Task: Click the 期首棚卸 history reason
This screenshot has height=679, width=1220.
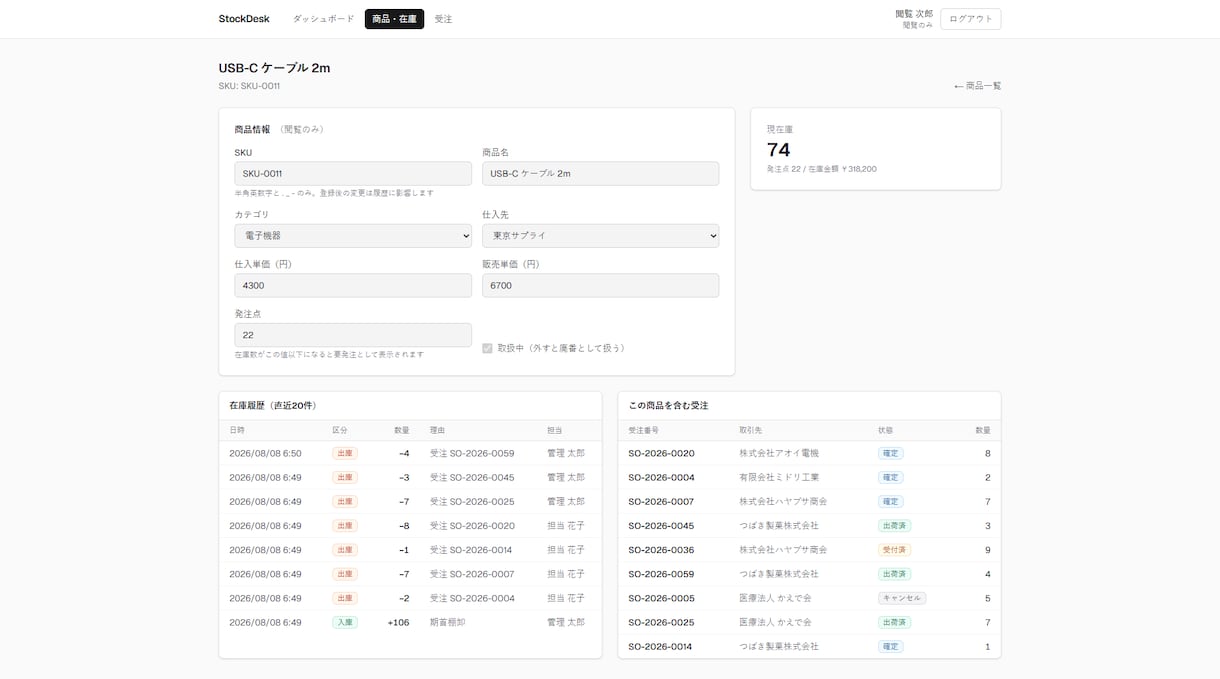Action: pos(447,622)
